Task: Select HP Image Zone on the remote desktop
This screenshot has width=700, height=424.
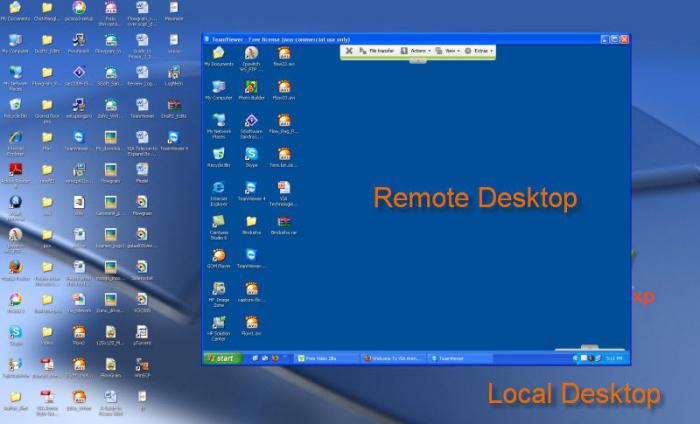Action: point(219,295)
